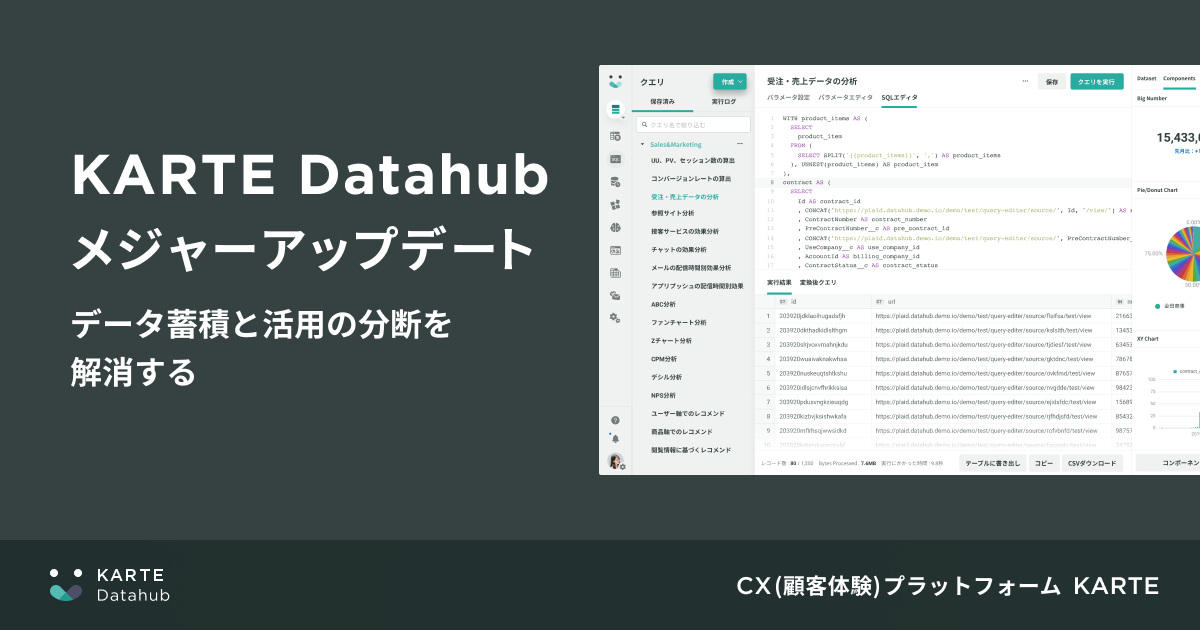Select the queries icon in the left sidebar
The width and height of the screenshot is (1200, 630).
point(615,108)
